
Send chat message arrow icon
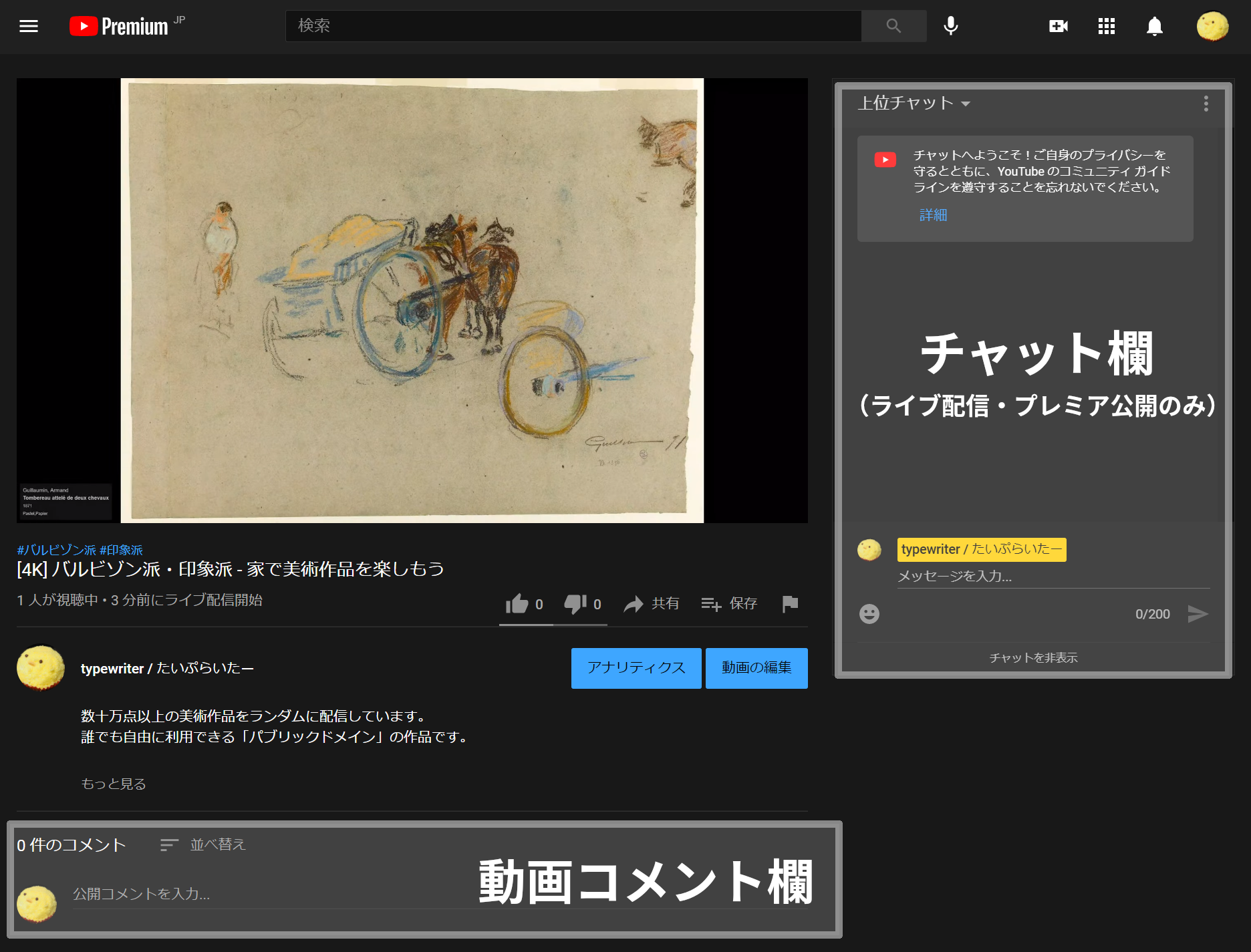(1198, 614)
